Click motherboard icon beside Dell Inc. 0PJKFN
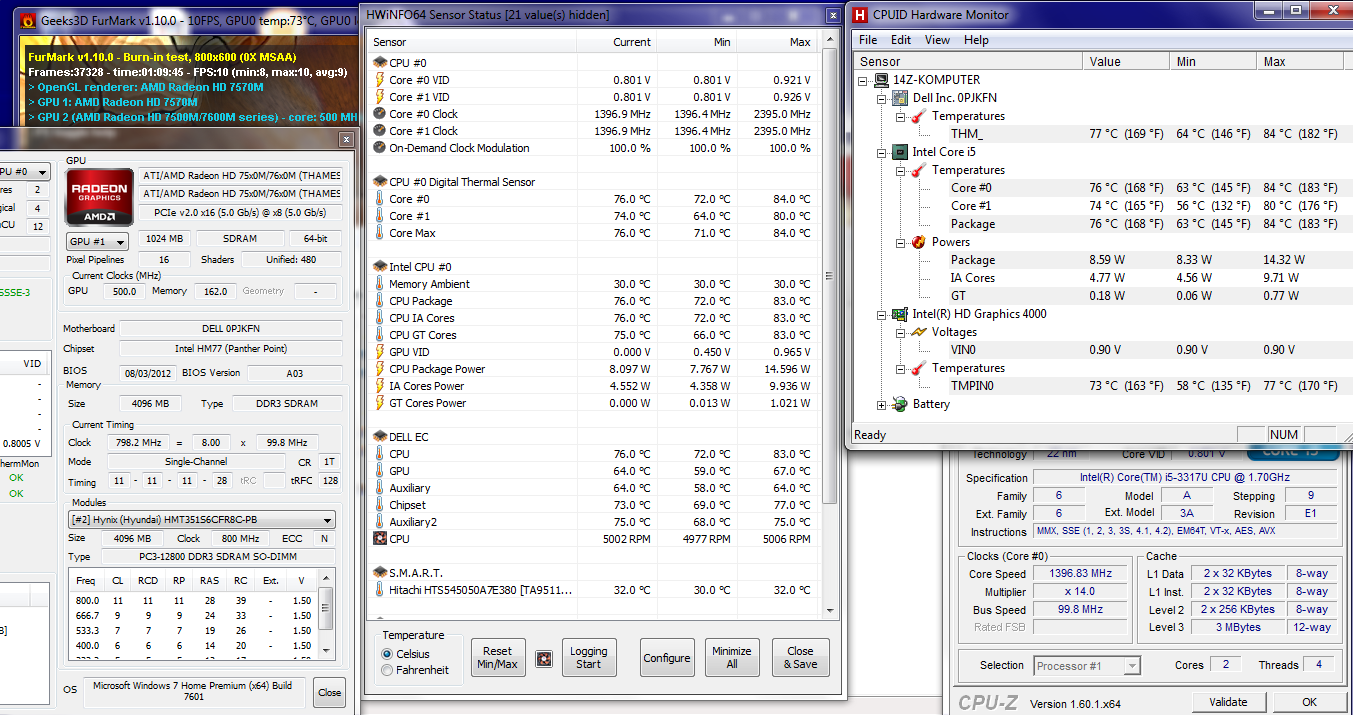 pos(899,98)
